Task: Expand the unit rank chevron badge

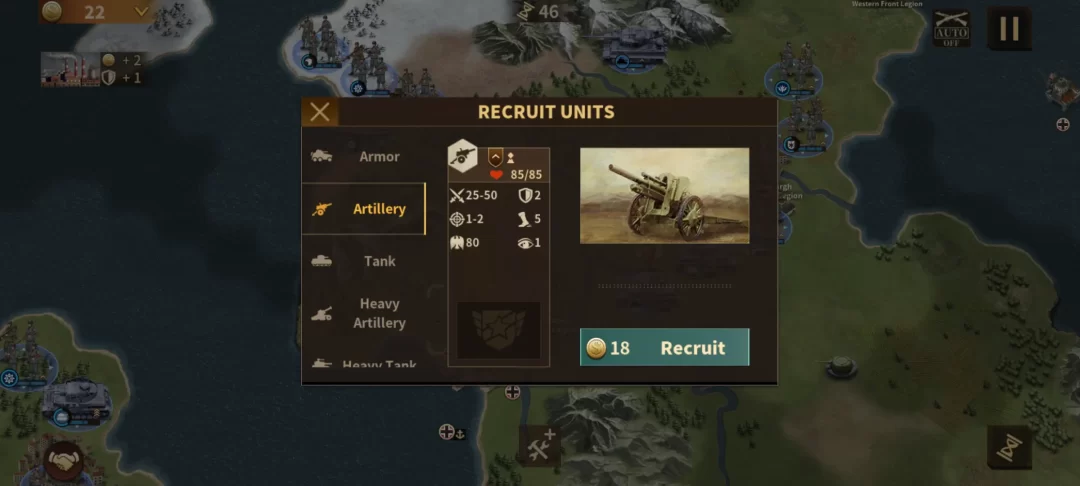Action: [495, 158]
